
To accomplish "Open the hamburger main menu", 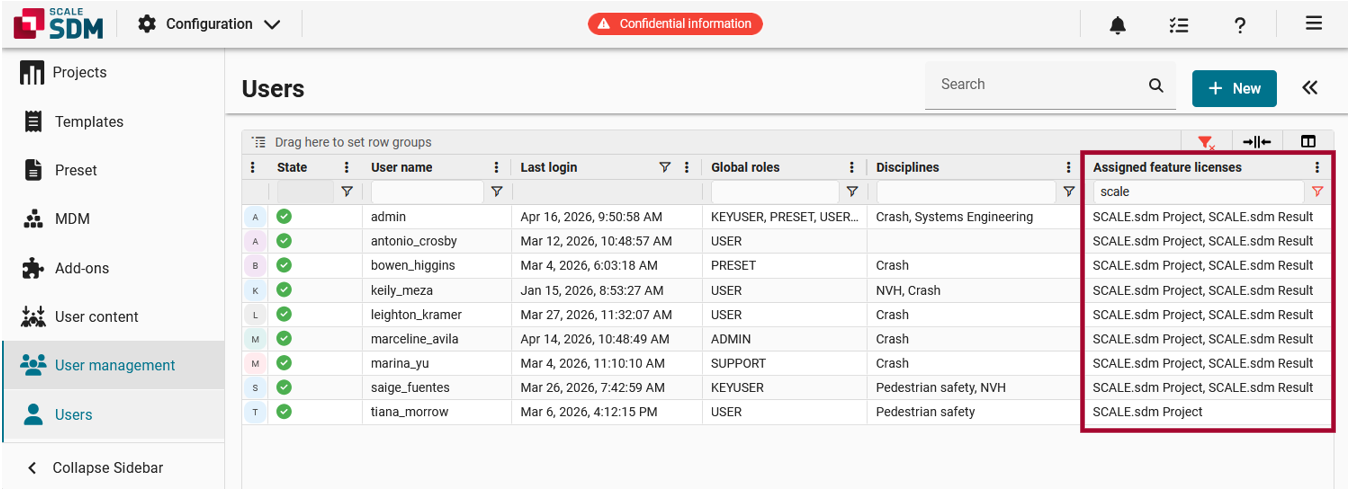I will (1314, 24).
